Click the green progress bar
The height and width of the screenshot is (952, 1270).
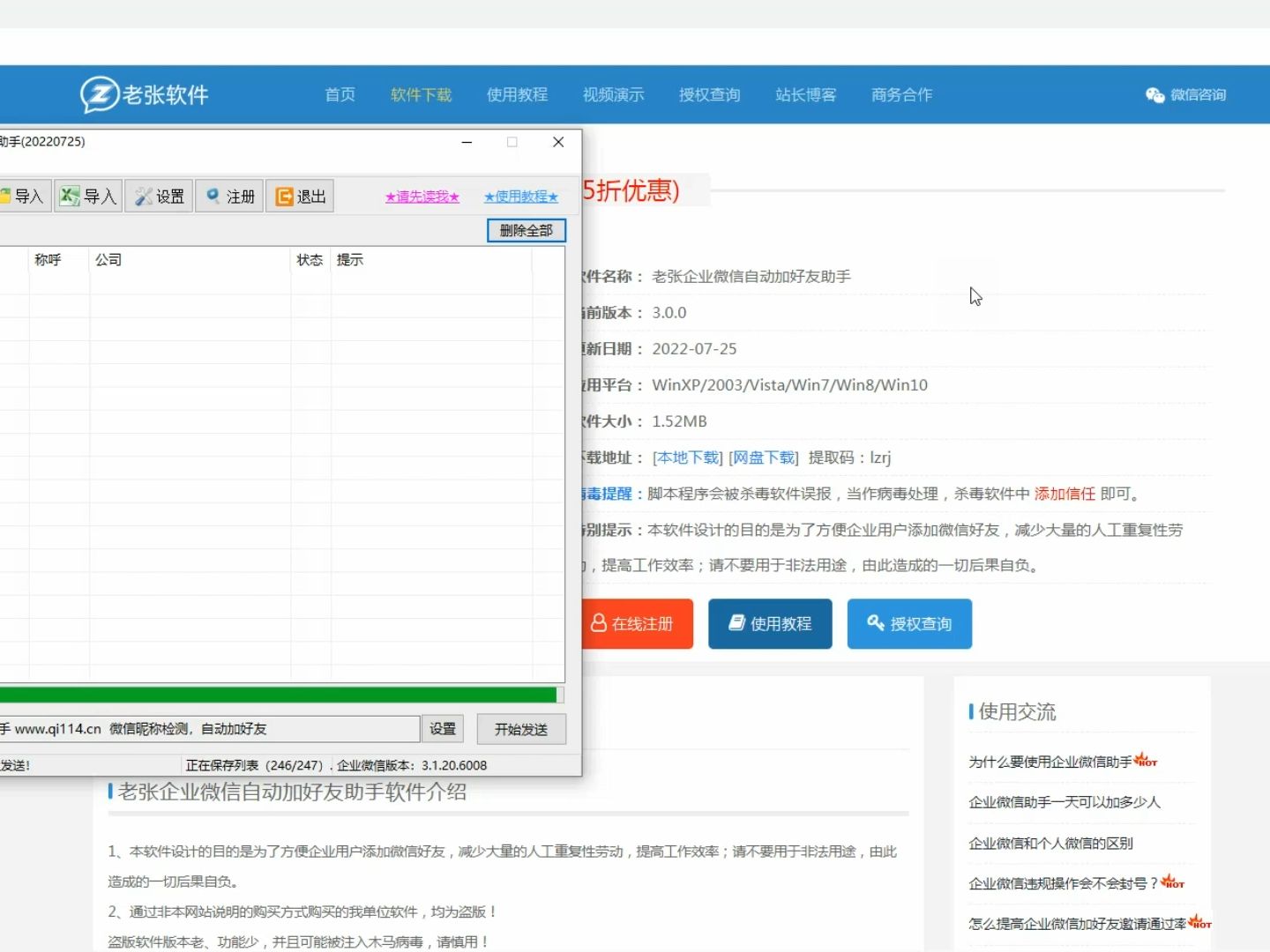coord(280,695)
